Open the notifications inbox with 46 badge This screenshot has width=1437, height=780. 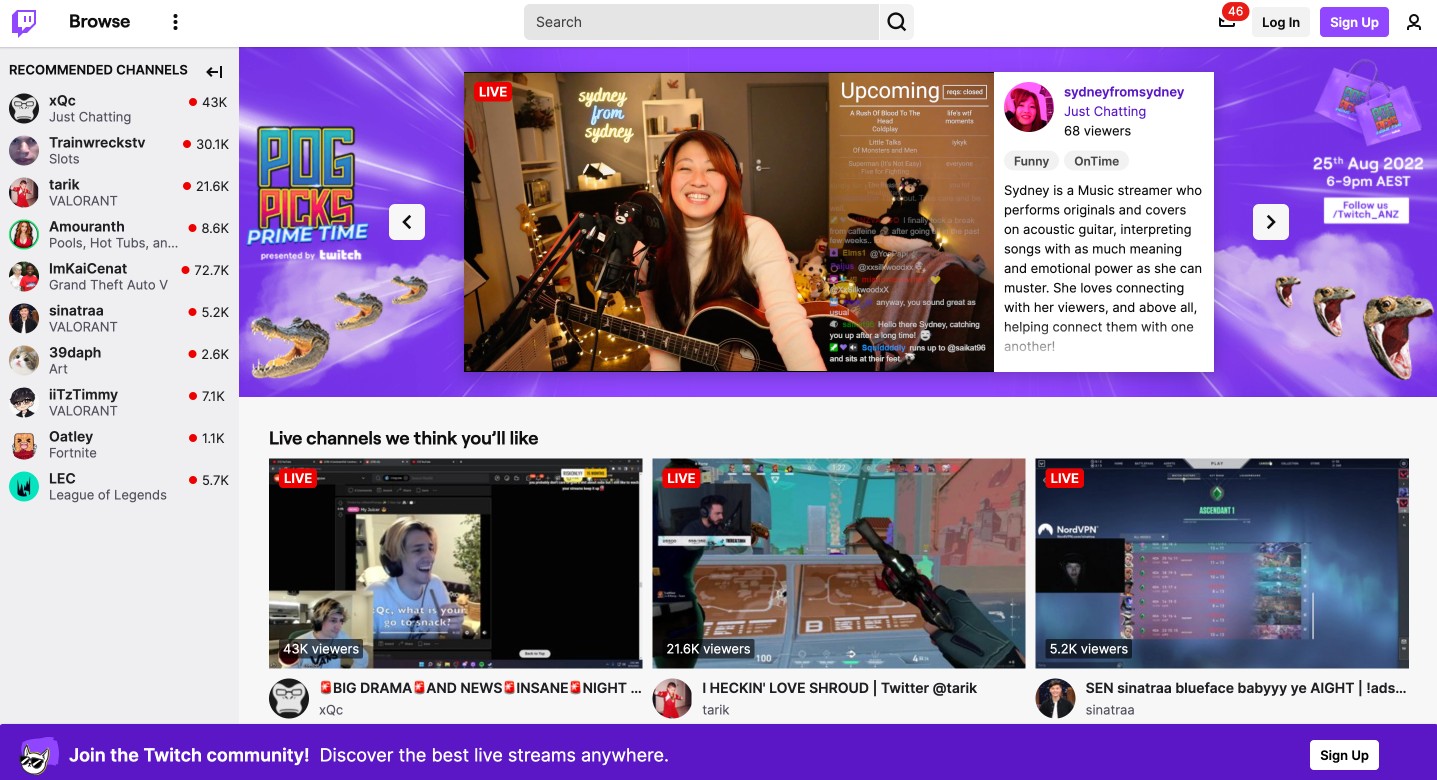1227,21
